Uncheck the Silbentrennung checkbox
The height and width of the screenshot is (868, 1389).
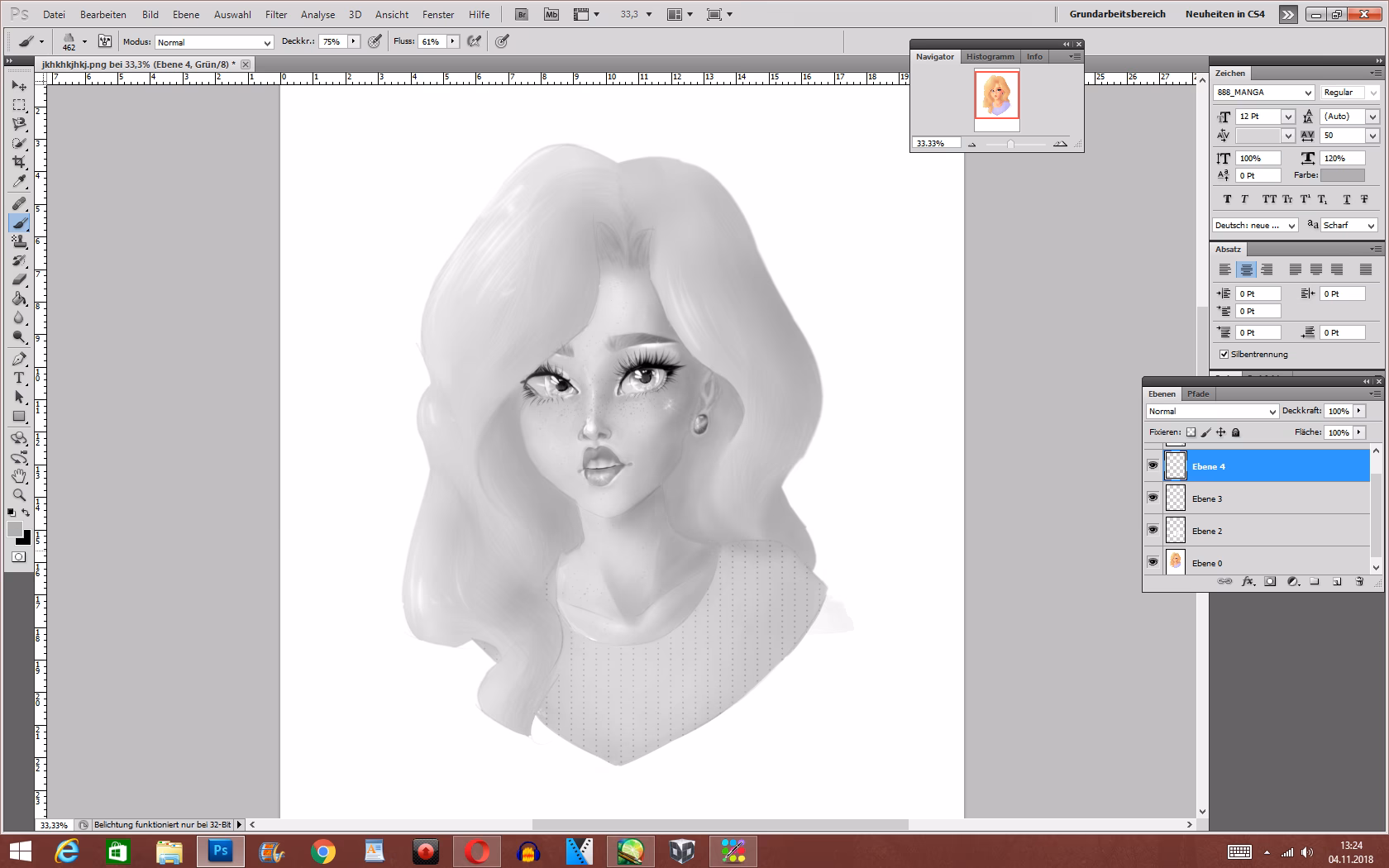pos(1224,355)
